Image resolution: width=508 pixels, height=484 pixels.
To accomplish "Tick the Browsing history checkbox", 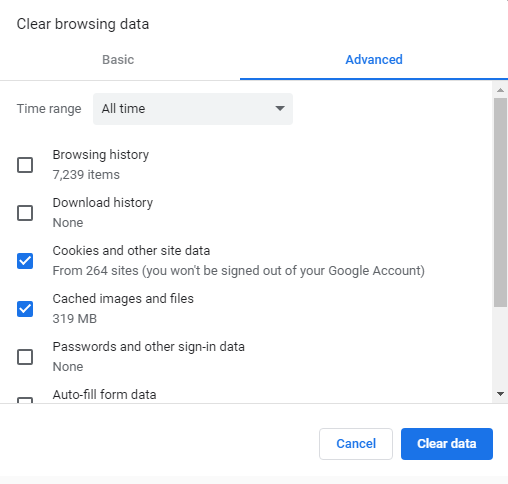I will coord(25,165).
